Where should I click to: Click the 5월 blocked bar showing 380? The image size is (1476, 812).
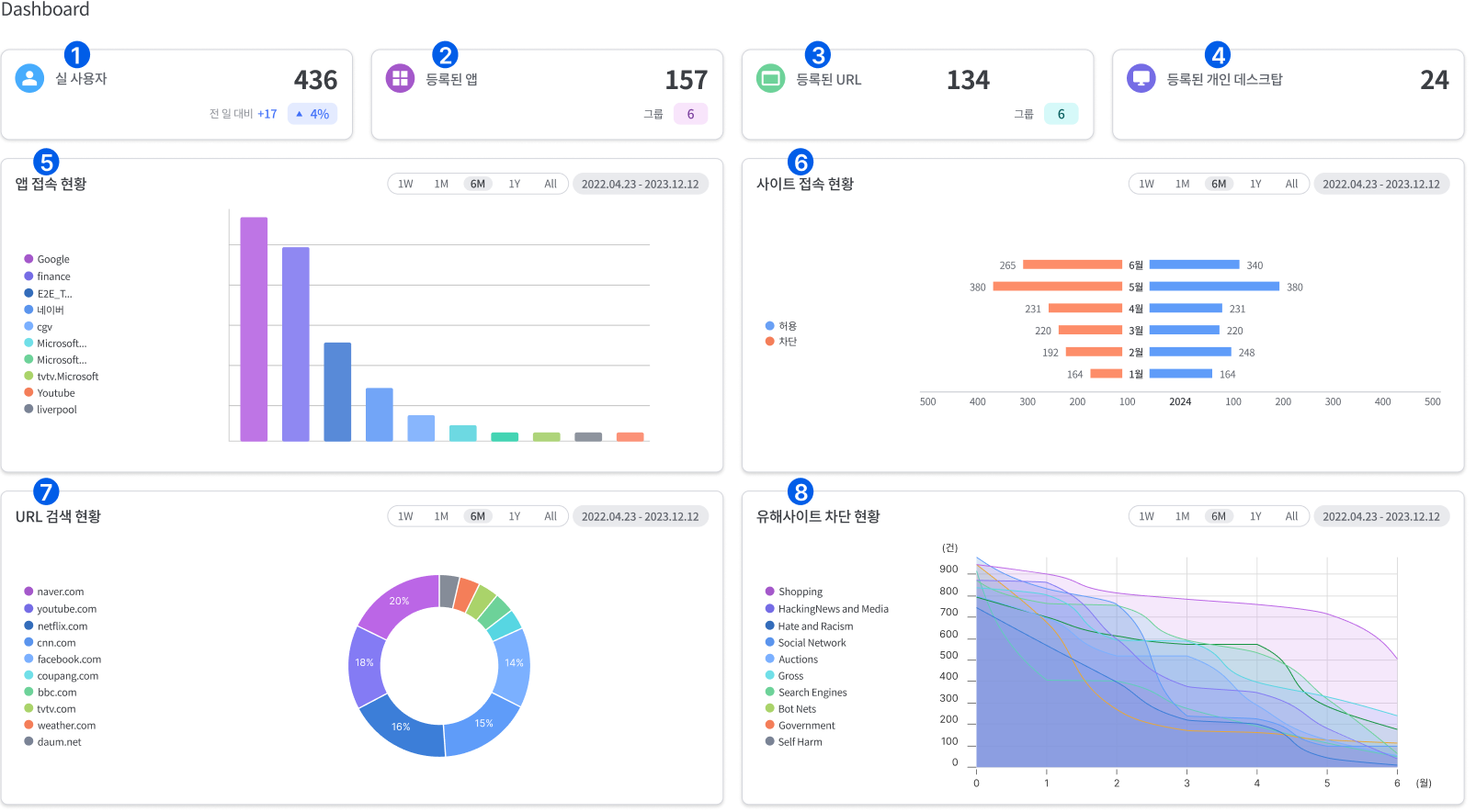point(1057,287)
